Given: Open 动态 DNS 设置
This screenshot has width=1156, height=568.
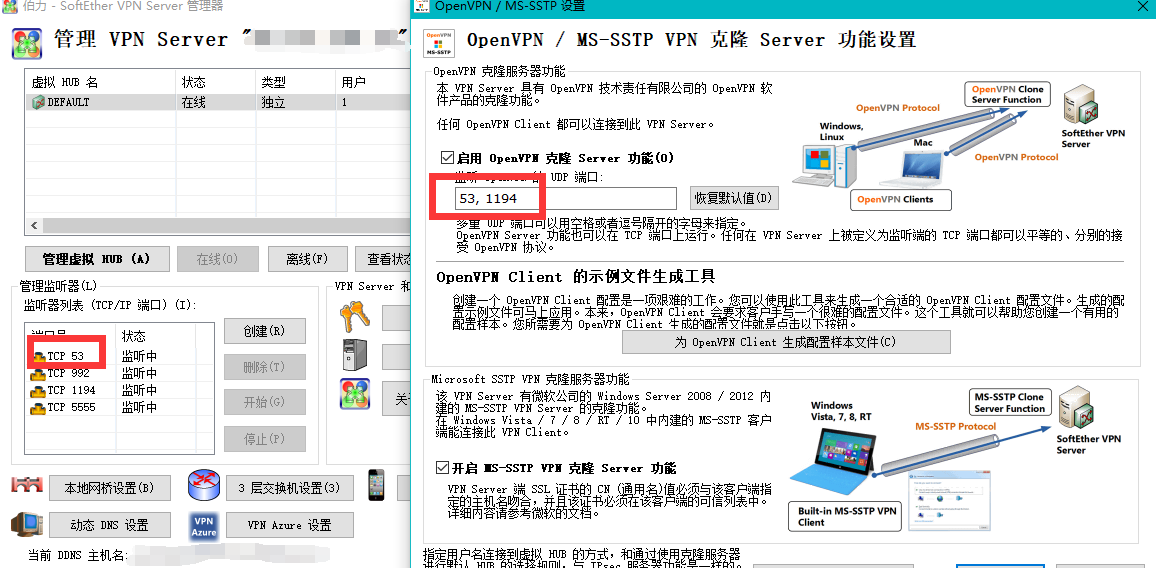Looking at the screenshot, I should (110, 525).
